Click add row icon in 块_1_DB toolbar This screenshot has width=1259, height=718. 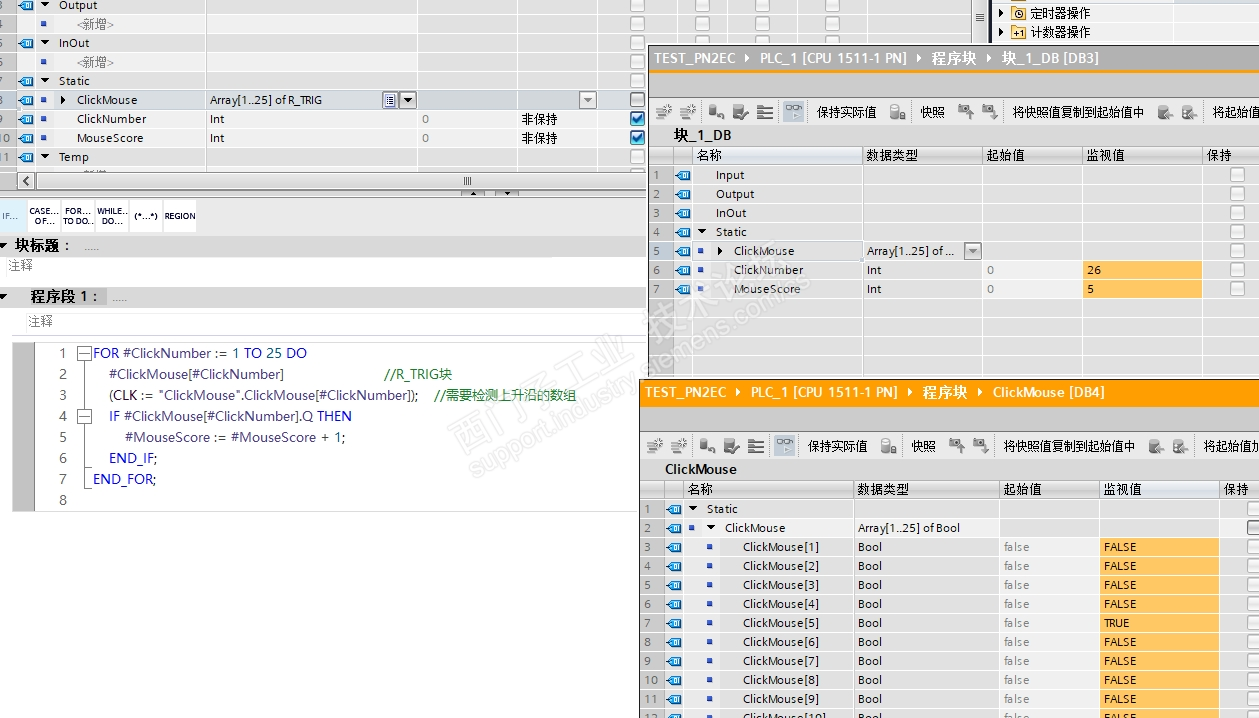pyautogui.click(x=688, y=112)
